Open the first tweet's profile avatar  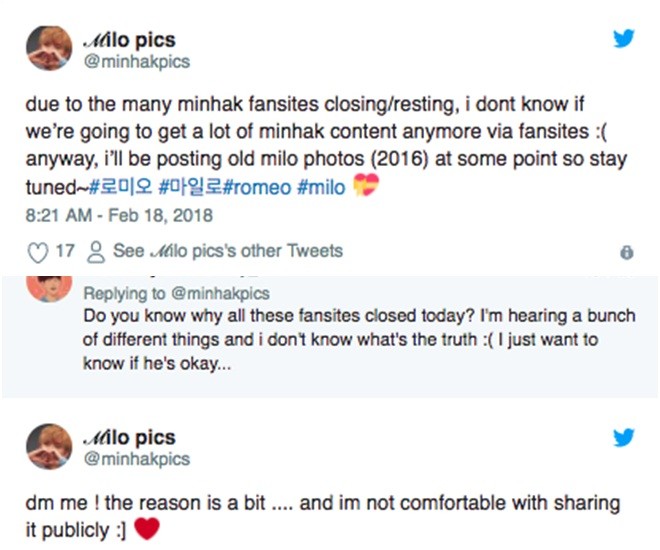(x=49, y=49)
